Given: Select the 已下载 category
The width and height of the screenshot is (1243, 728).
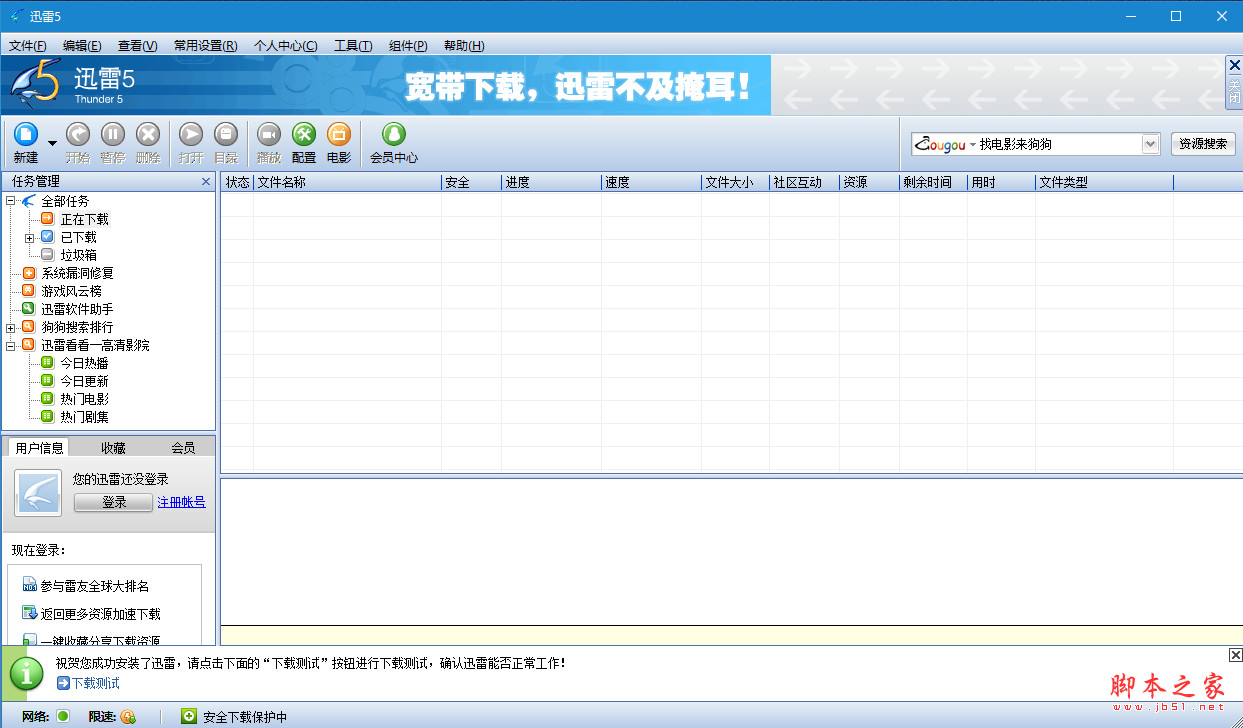Looking at the screenshot, I should pos(78,237).
